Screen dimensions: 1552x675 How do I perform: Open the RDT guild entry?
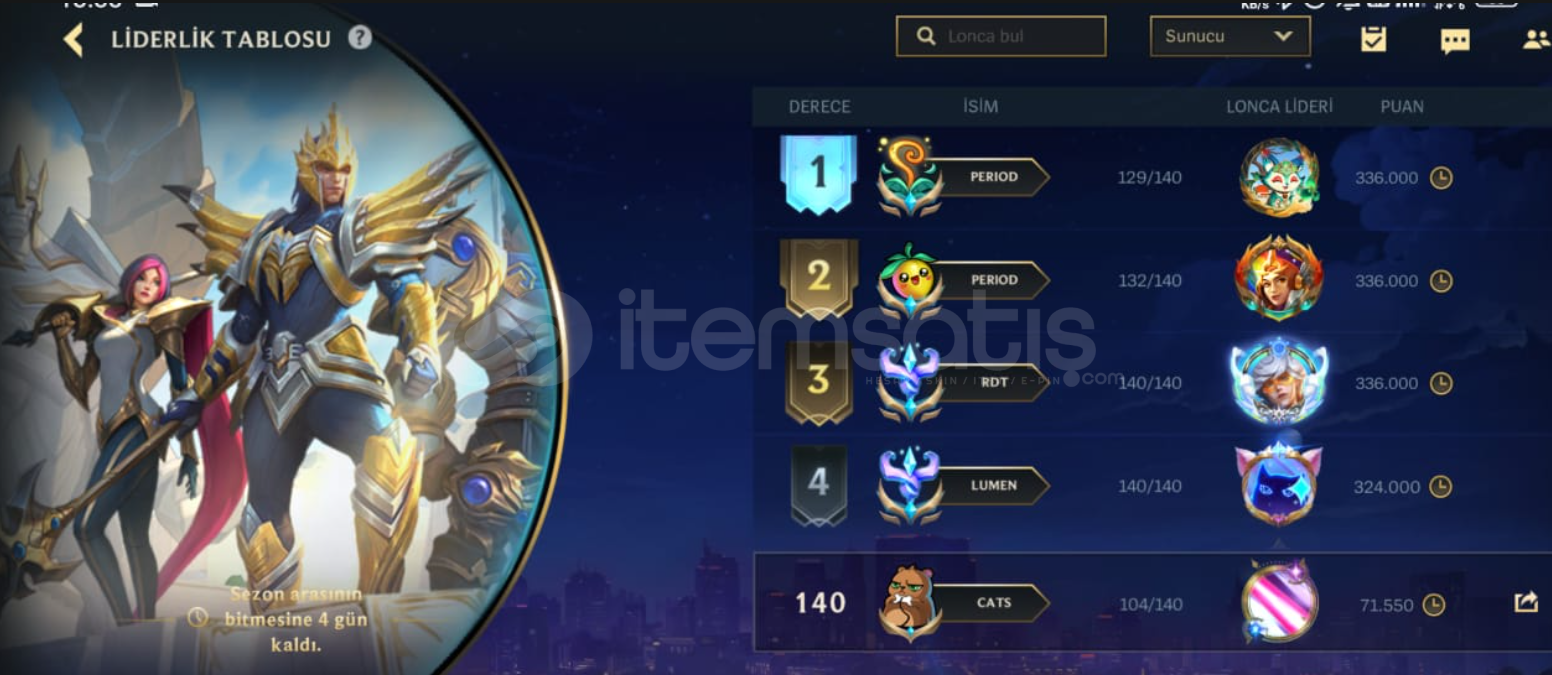click(992, 382)
